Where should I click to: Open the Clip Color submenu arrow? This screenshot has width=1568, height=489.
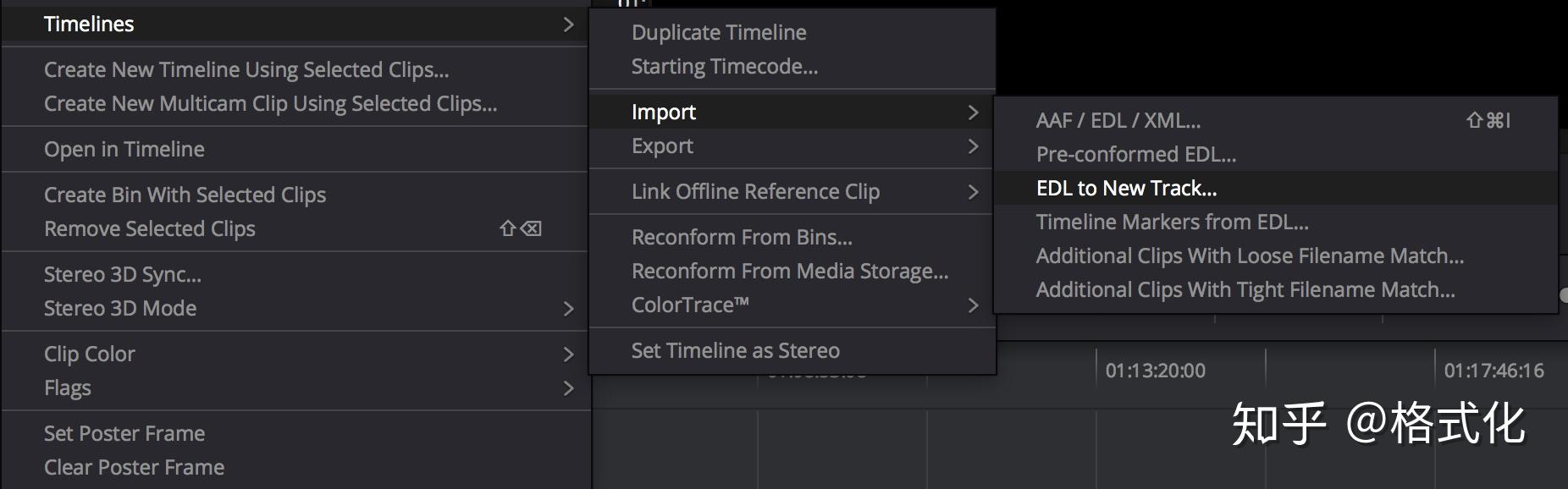(x=568, y=354)
